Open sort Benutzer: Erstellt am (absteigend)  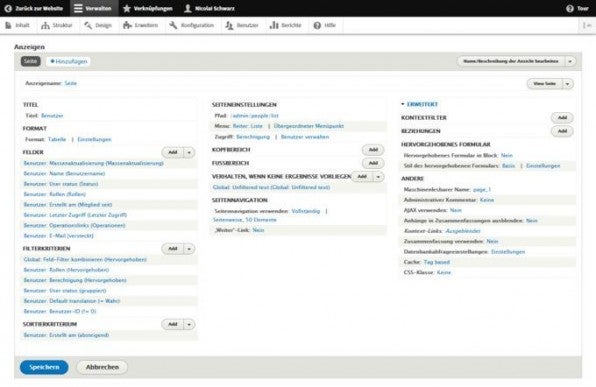tap(66, 335)
